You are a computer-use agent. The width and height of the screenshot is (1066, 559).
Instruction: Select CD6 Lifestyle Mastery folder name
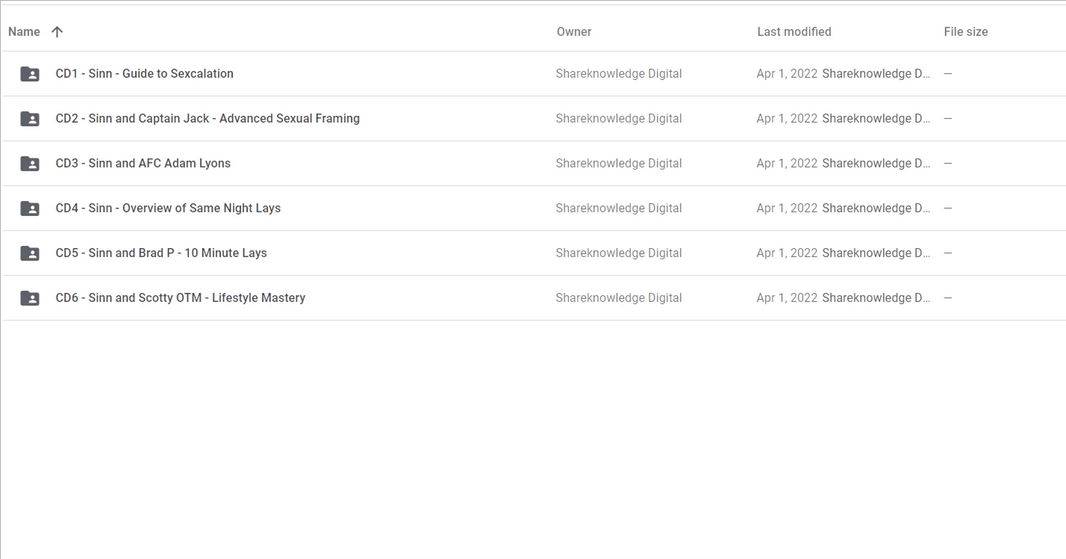180,298
